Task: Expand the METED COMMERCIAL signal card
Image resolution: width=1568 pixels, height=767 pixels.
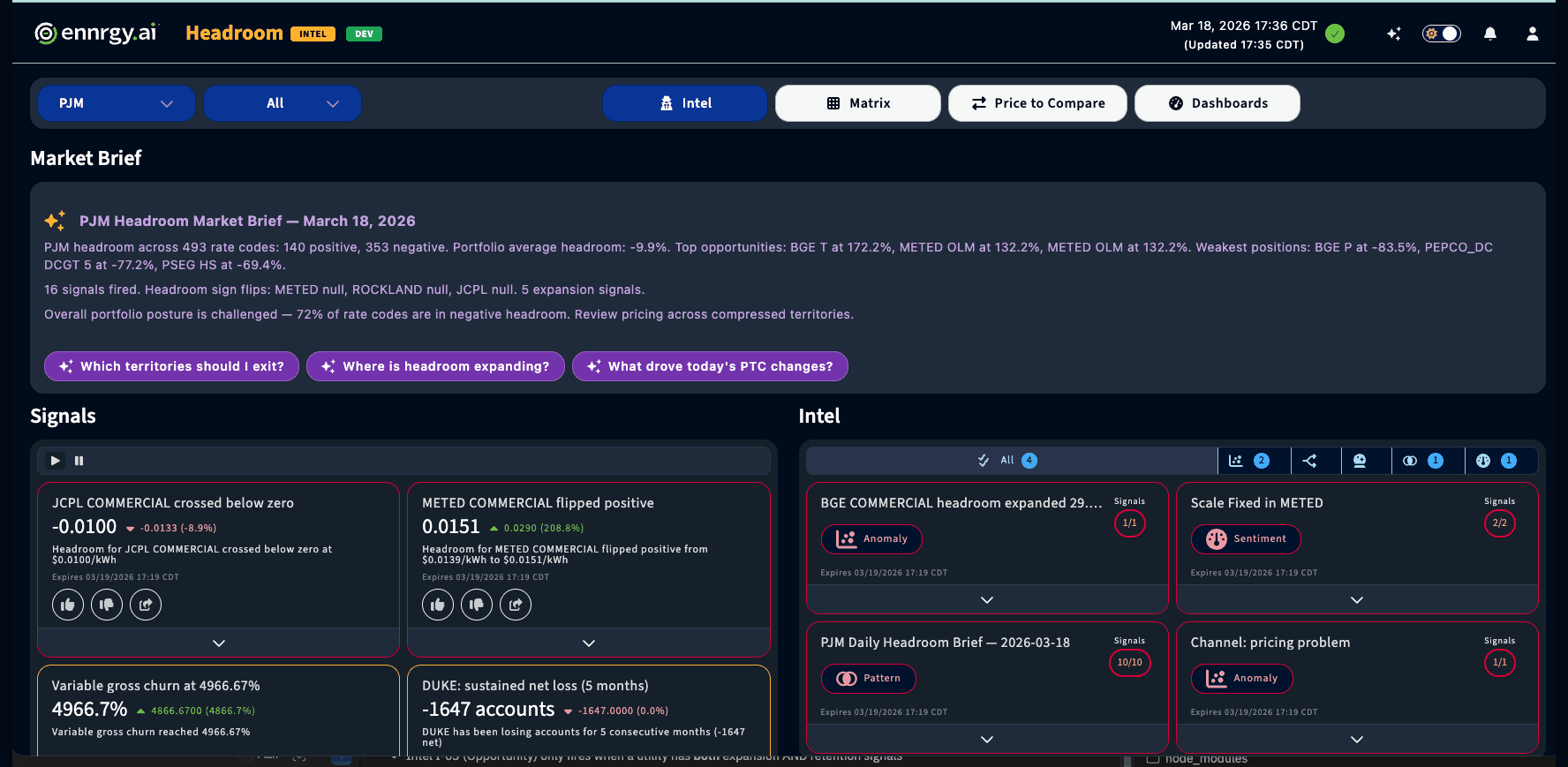Action: [x=589, y=643]
